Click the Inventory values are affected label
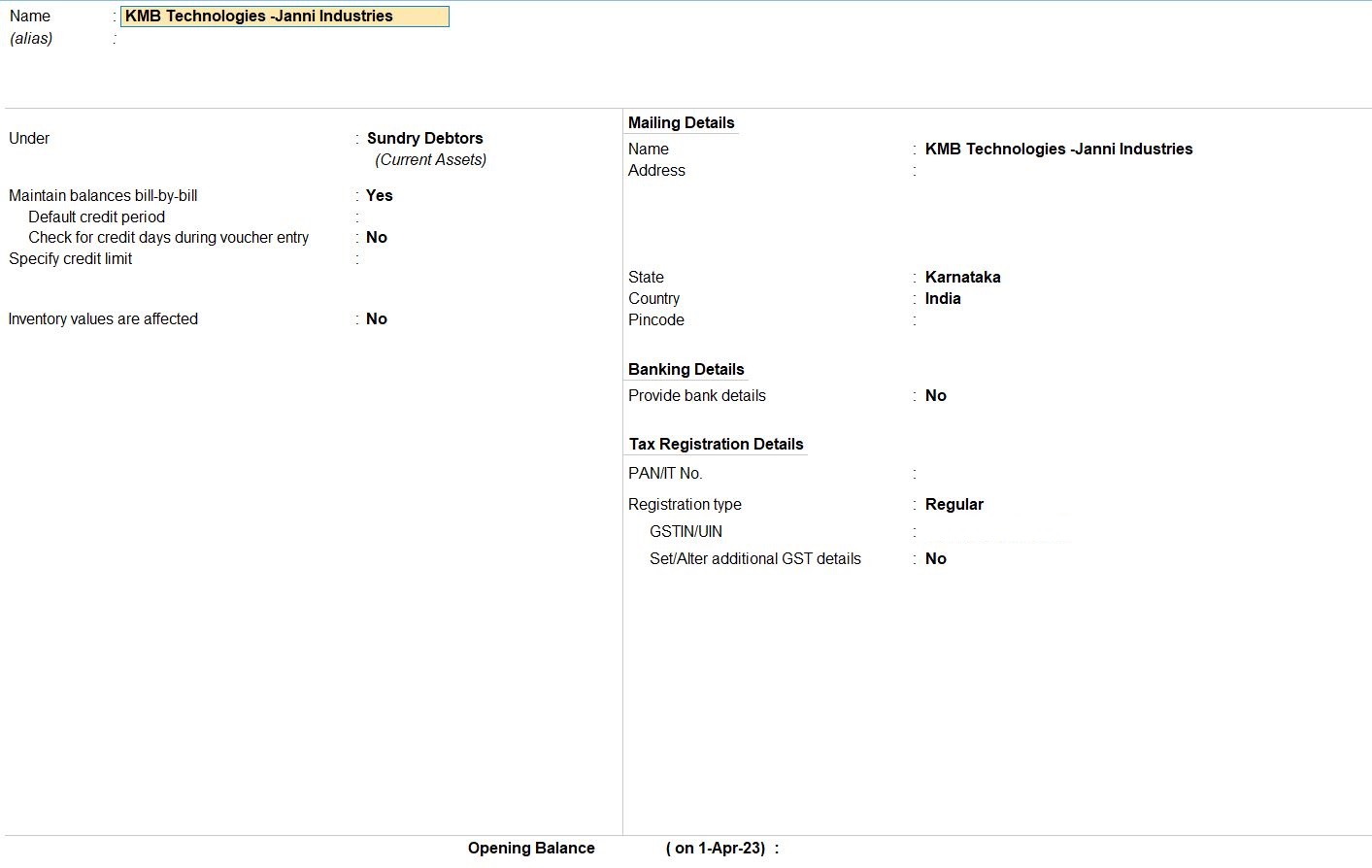The height and width of the screenshot is (868, 1372). (x=103, y=318)
